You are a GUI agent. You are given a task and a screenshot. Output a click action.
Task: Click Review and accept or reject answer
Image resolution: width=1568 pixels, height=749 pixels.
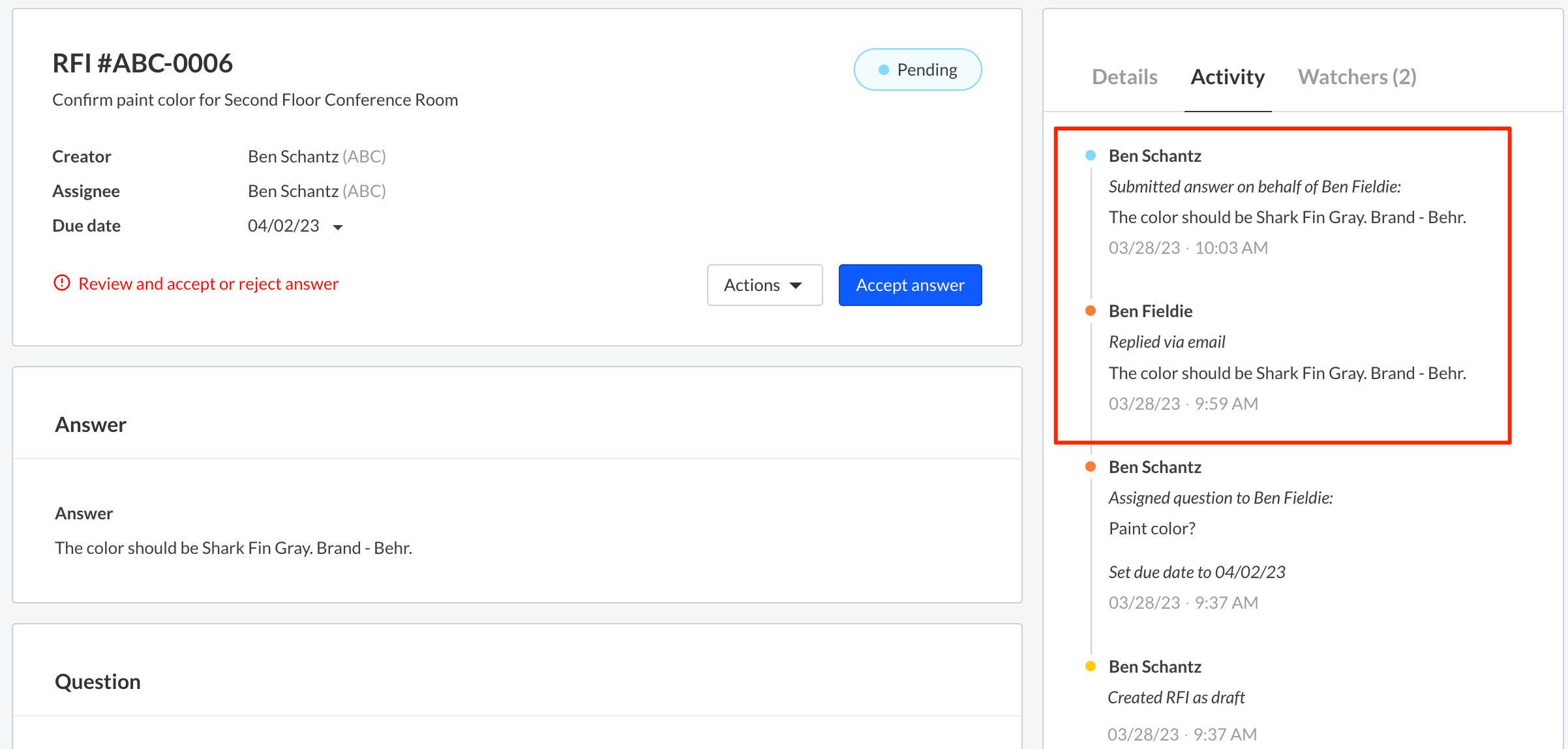208,284
